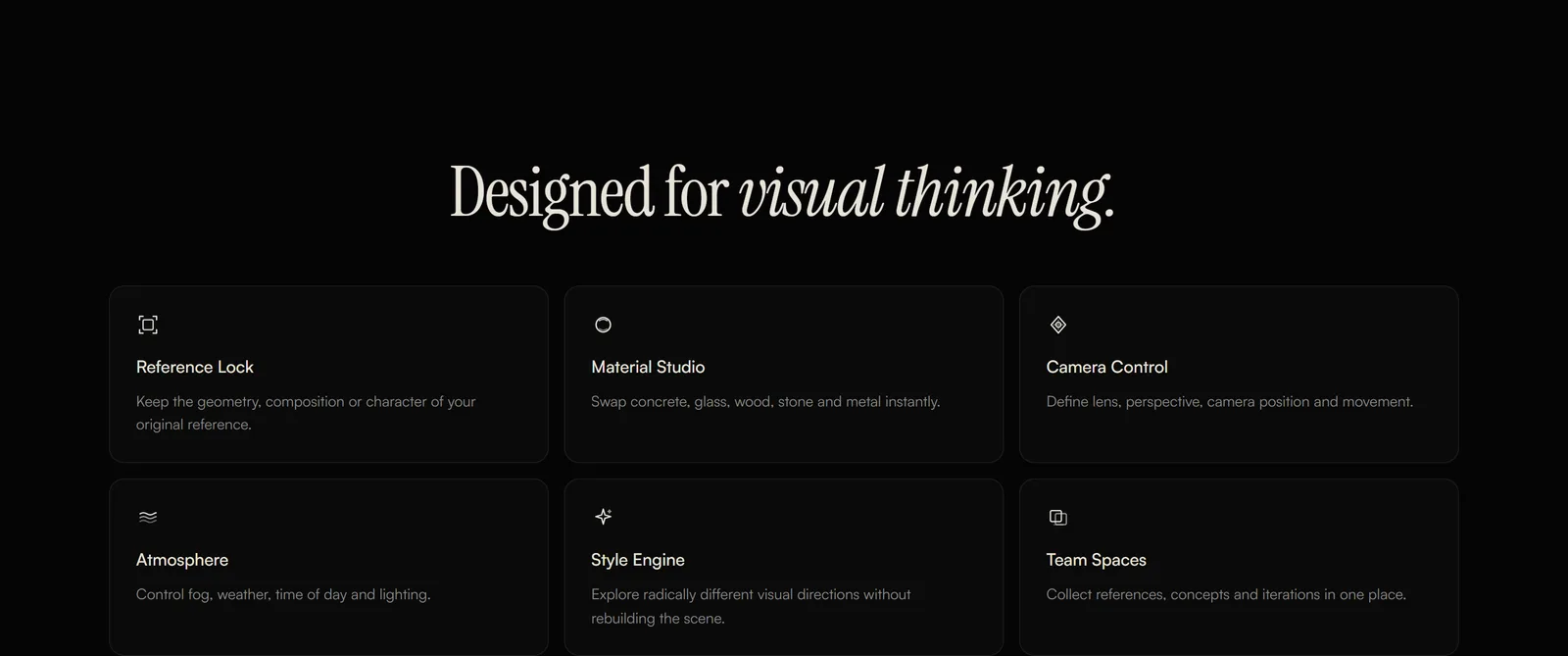1568x656 pixels.
Task: Open the Style Engine heading
Action: point(638,560)
